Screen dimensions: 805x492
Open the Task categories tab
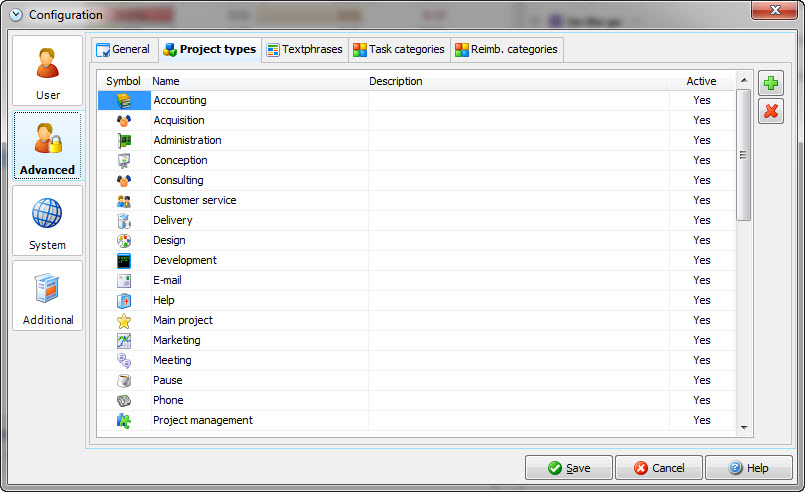tap(398, 49)
